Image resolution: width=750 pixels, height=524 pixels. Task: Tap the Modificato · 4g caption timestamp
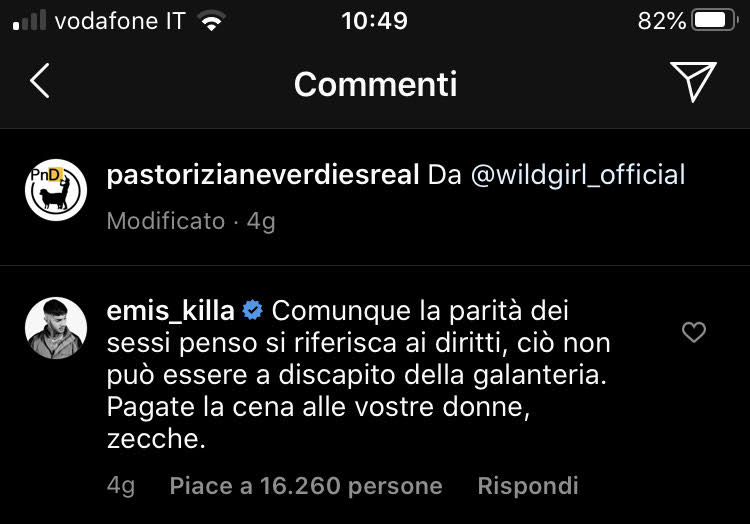pos(190,221)
